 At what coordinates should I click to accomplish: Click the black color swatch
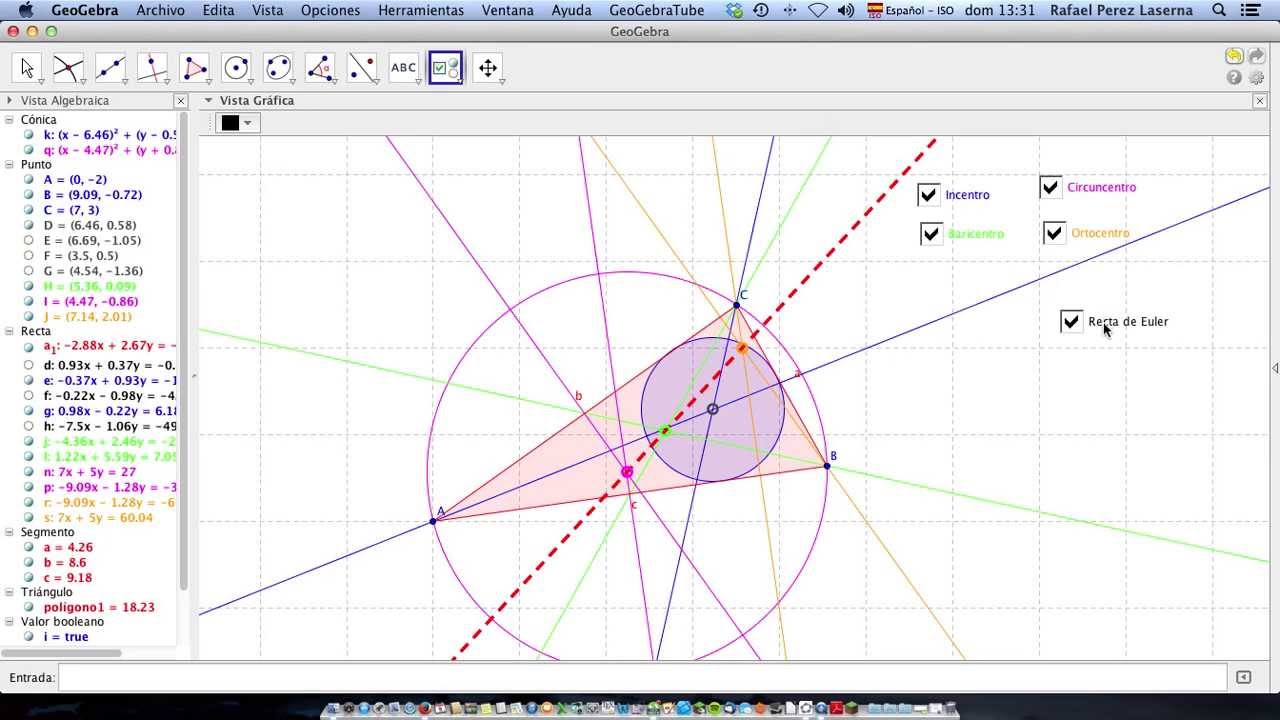[231, 123]
